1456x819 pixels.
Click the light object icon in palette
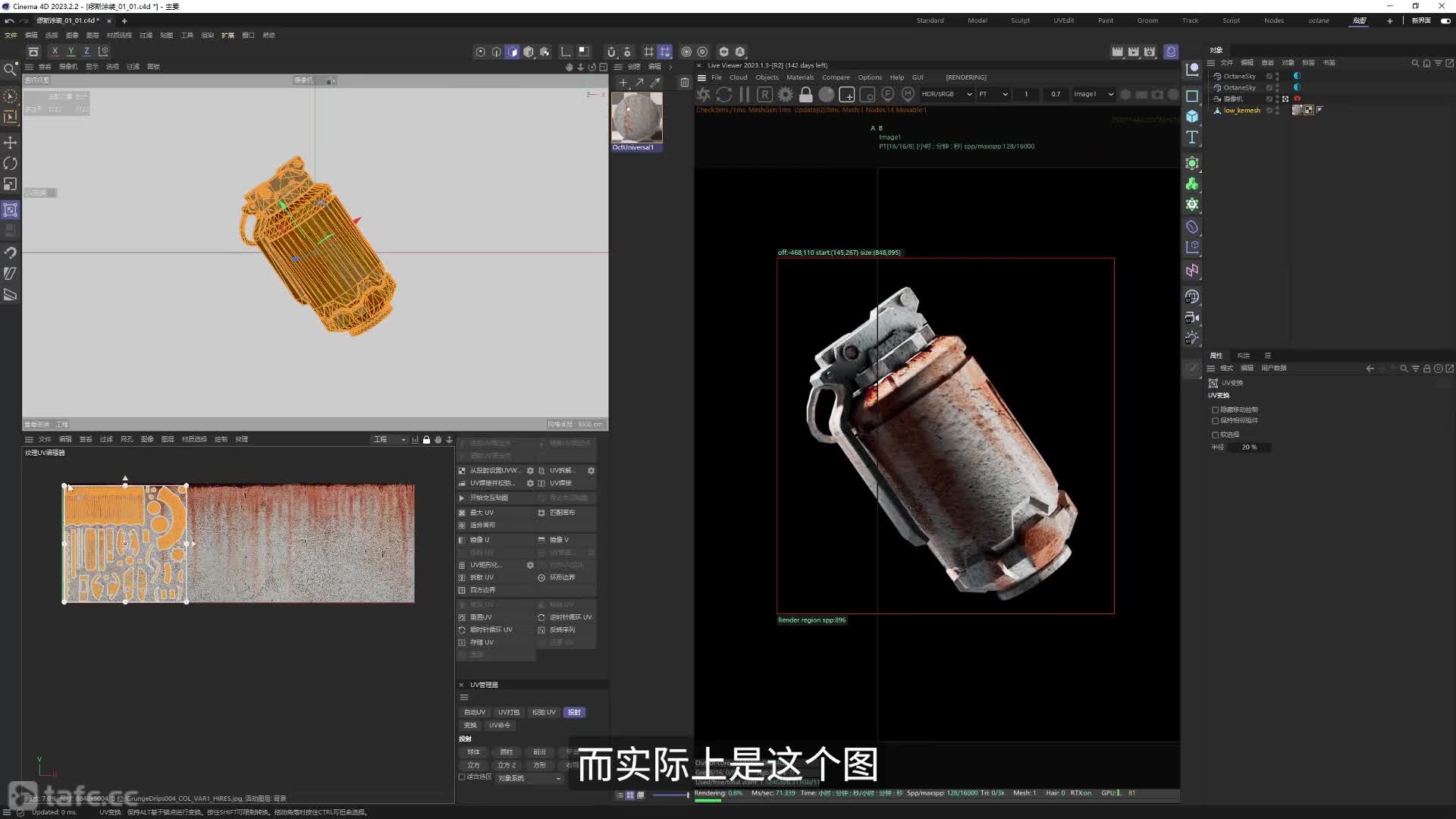click(x=1192, y=338)
